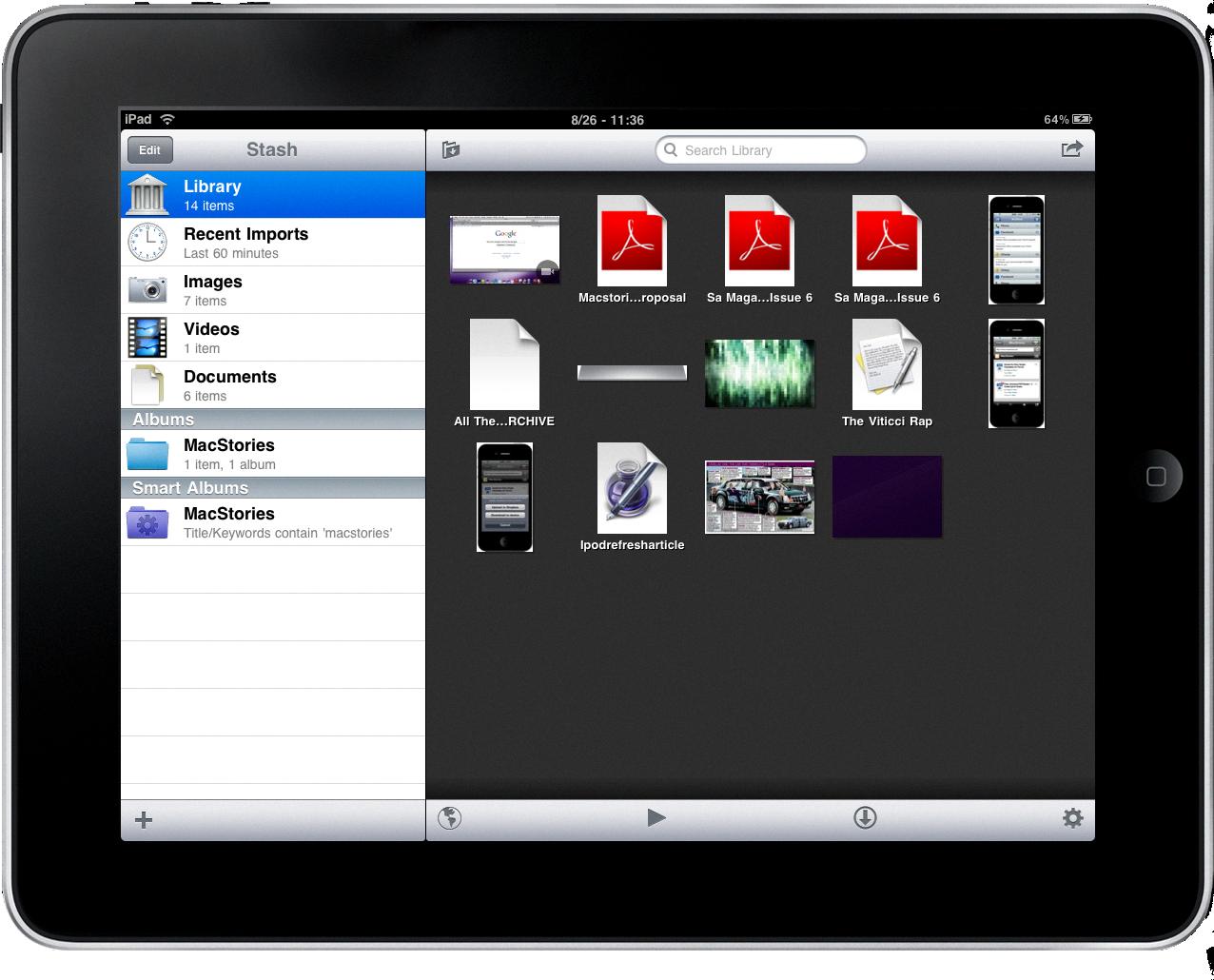Open downloads arrow icon in bottom bar
This screenshot has width=1214, height=980.
click(865, 818)
